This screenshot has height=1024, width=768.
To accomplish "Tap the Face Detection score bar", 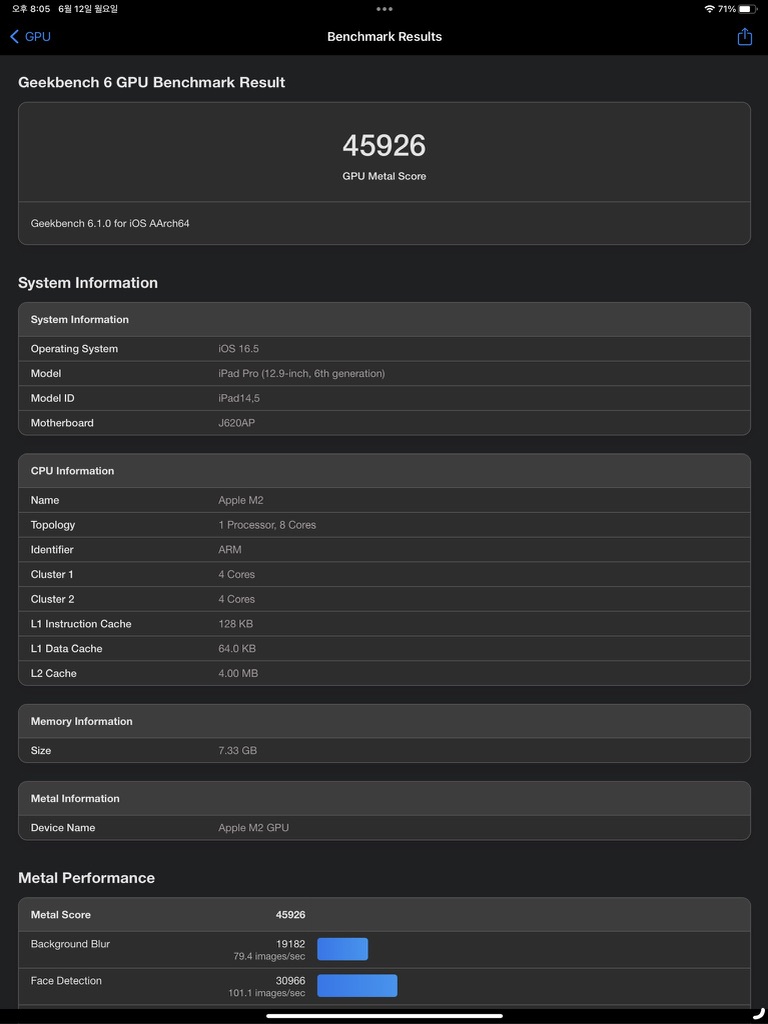I will (x=357, y=986).
